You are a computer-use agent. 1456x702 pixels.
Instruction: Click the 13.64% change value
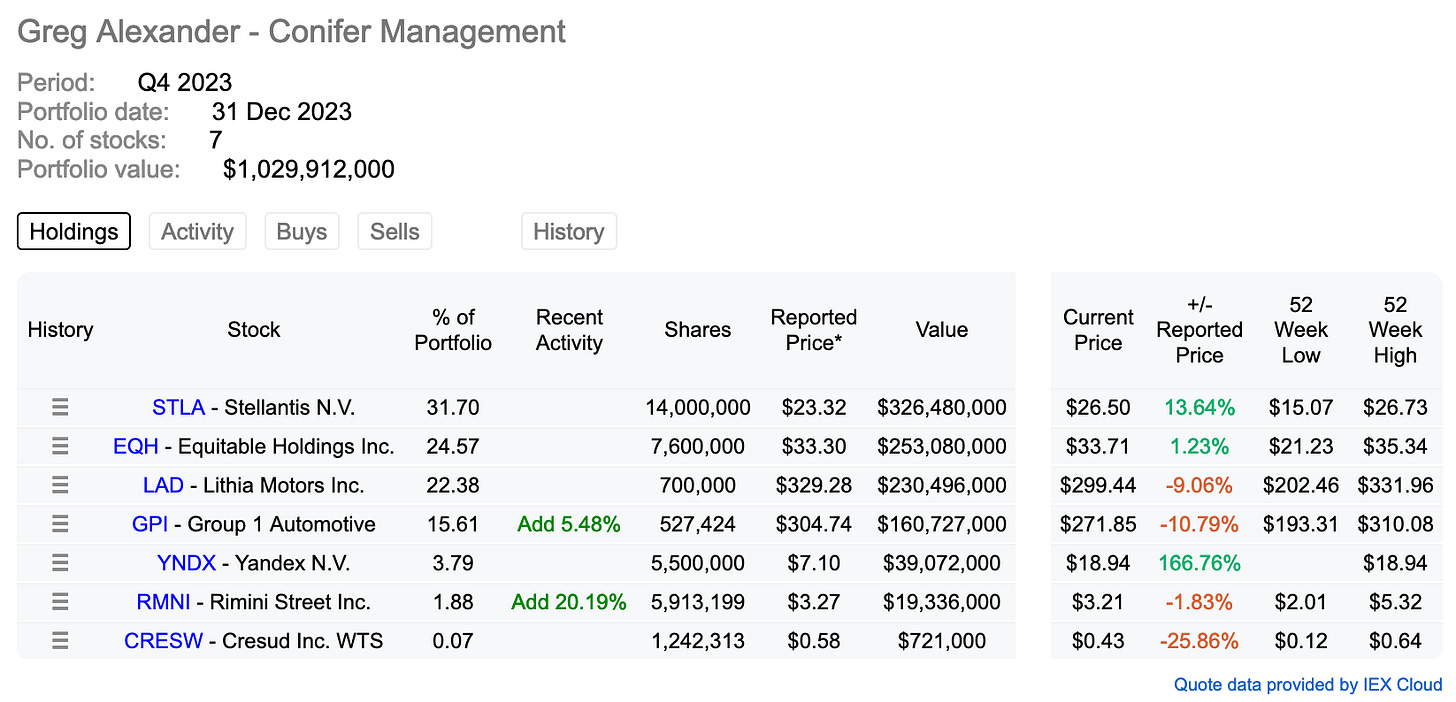(1199, 407)
